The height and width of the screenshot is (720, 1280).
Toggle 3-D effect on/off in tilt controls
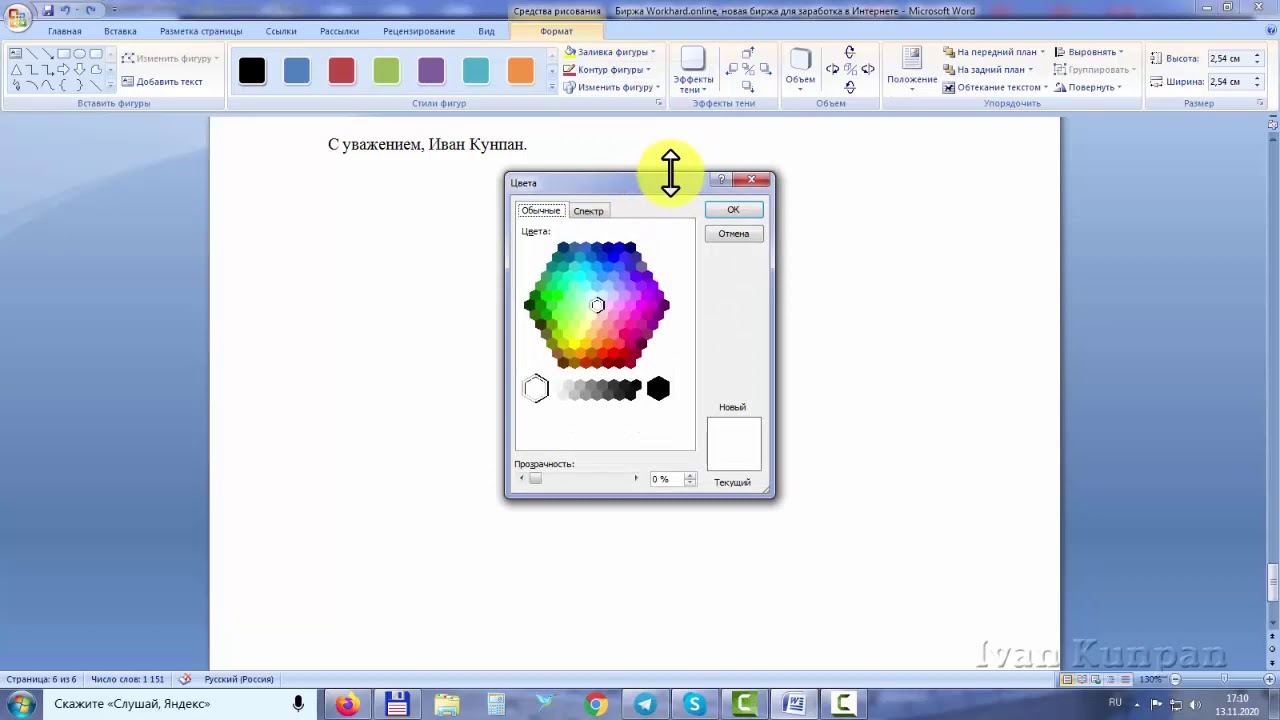[x=850, y=69]
